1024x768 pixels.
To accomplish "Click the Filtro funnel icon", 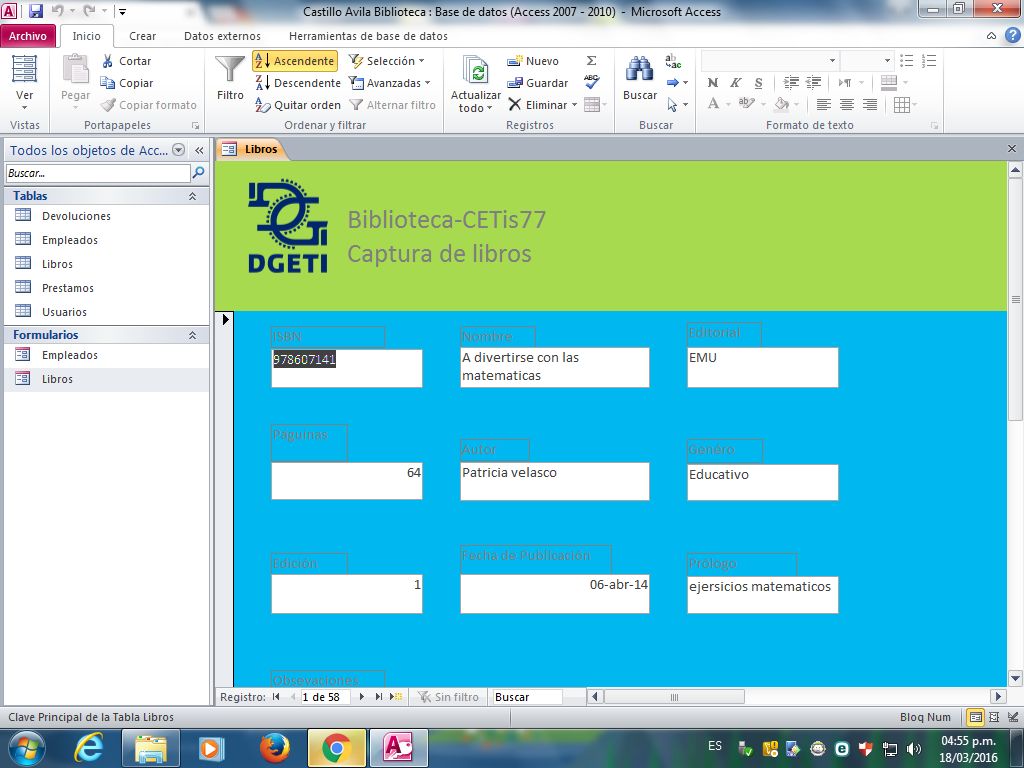I will click(x=230, y=70).
